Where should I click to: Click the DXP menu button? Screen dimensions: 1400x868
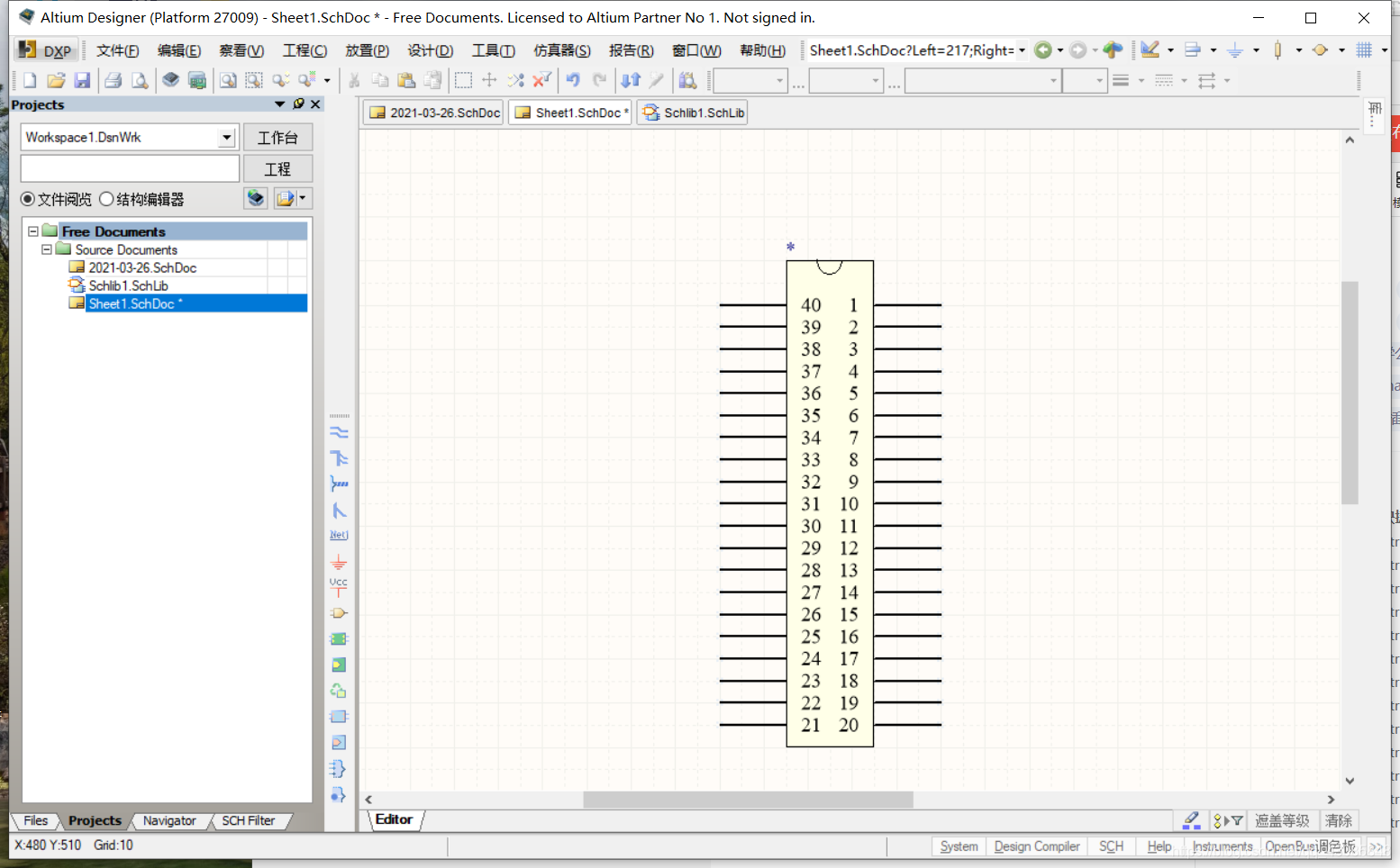[x=46, y=50]
